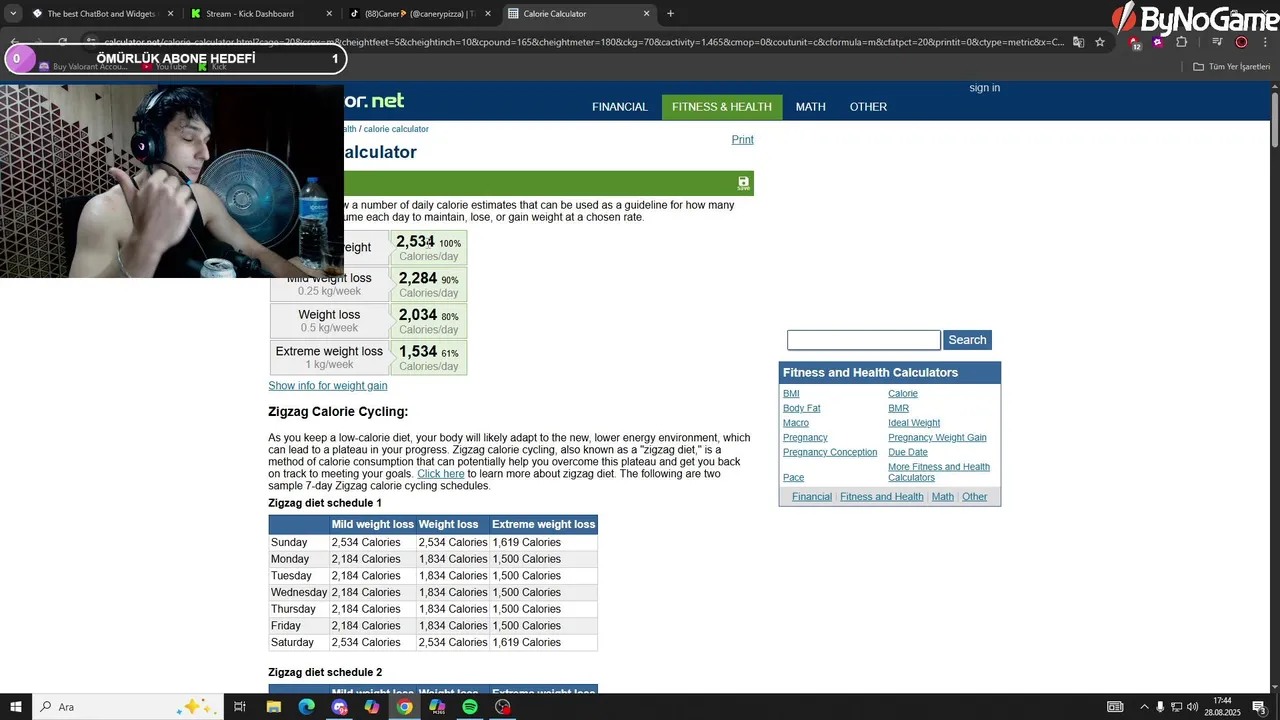1280x720 pixels.
Task: Open Task View on the taskbar
Action: [x=240, y=707]
